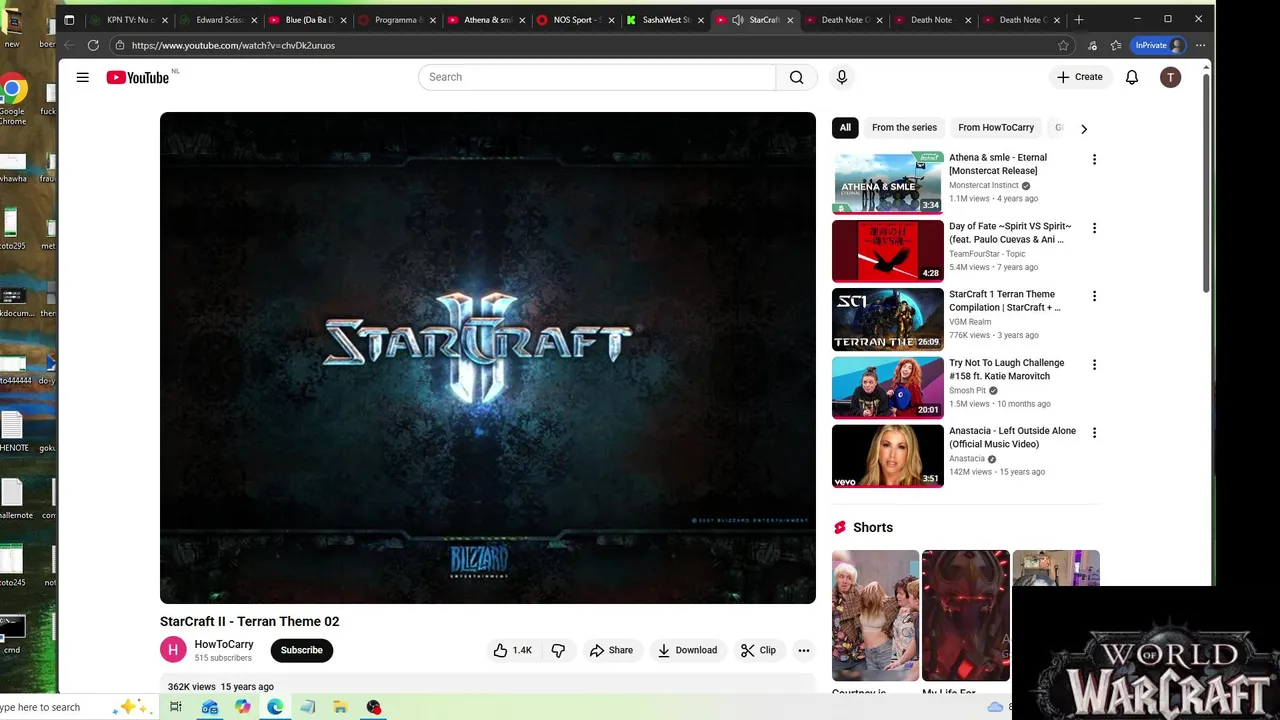The width and height of the screenshot is (1280, 720).
Task: Open the Create button menu
Action: 1080,77
